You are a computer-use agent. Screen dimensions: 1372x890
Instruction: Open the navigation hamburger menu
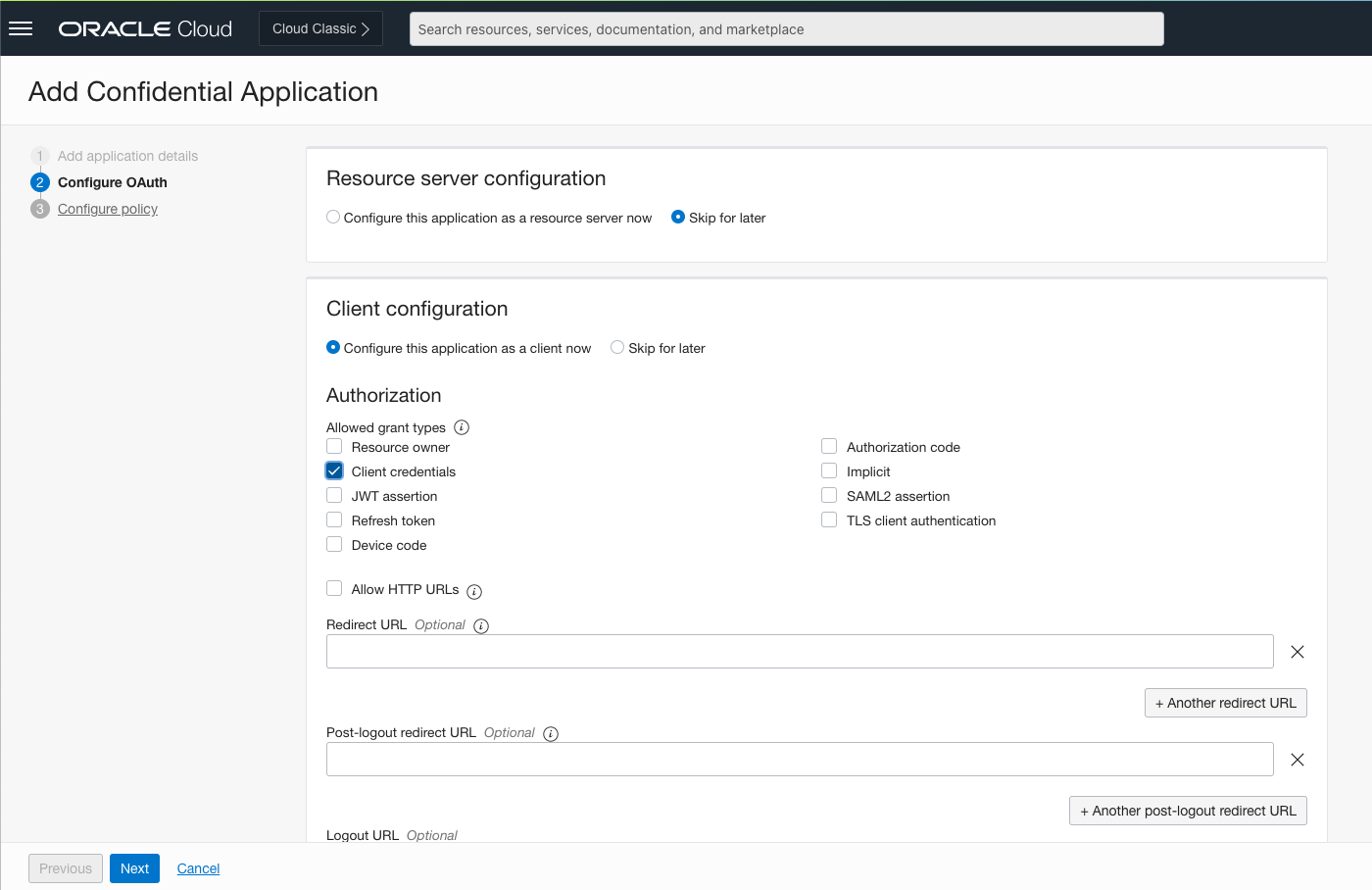(21, 27)
